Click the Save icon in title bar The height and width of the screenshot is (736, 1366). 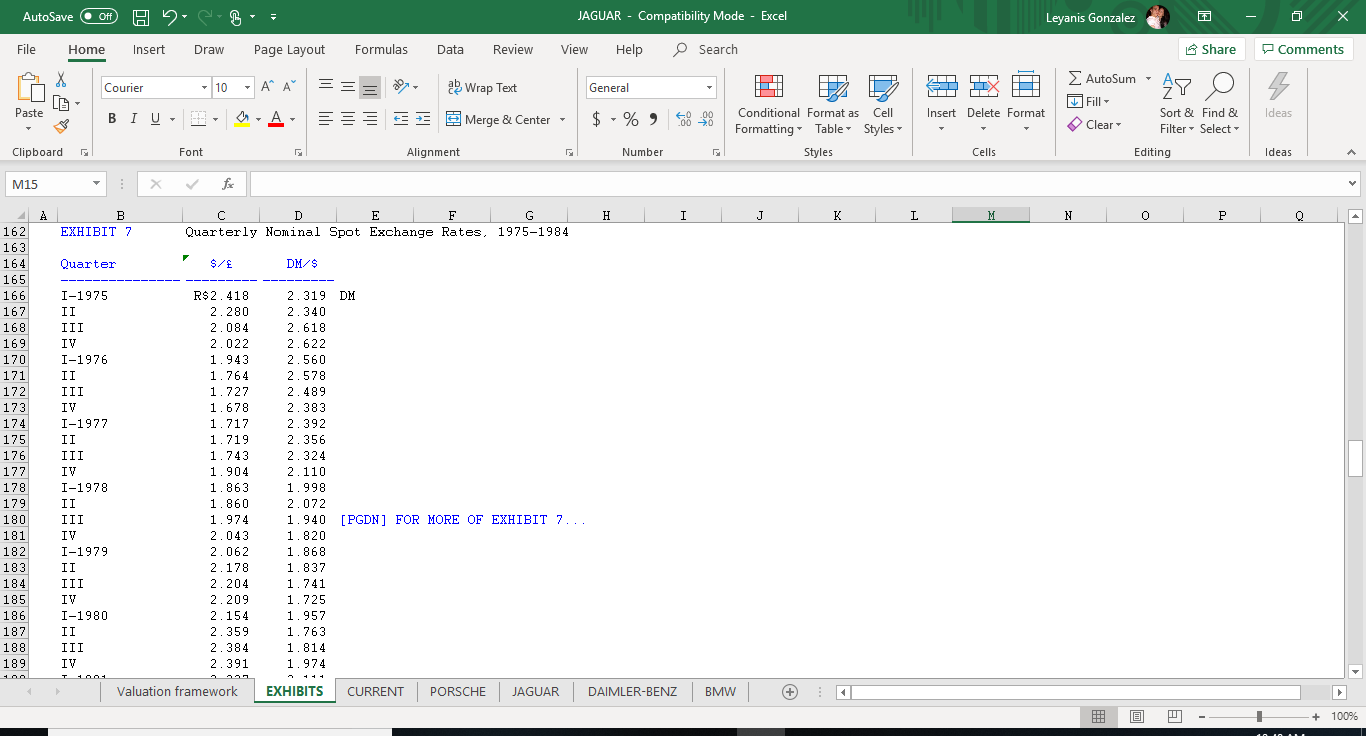(x=141, y=16)
